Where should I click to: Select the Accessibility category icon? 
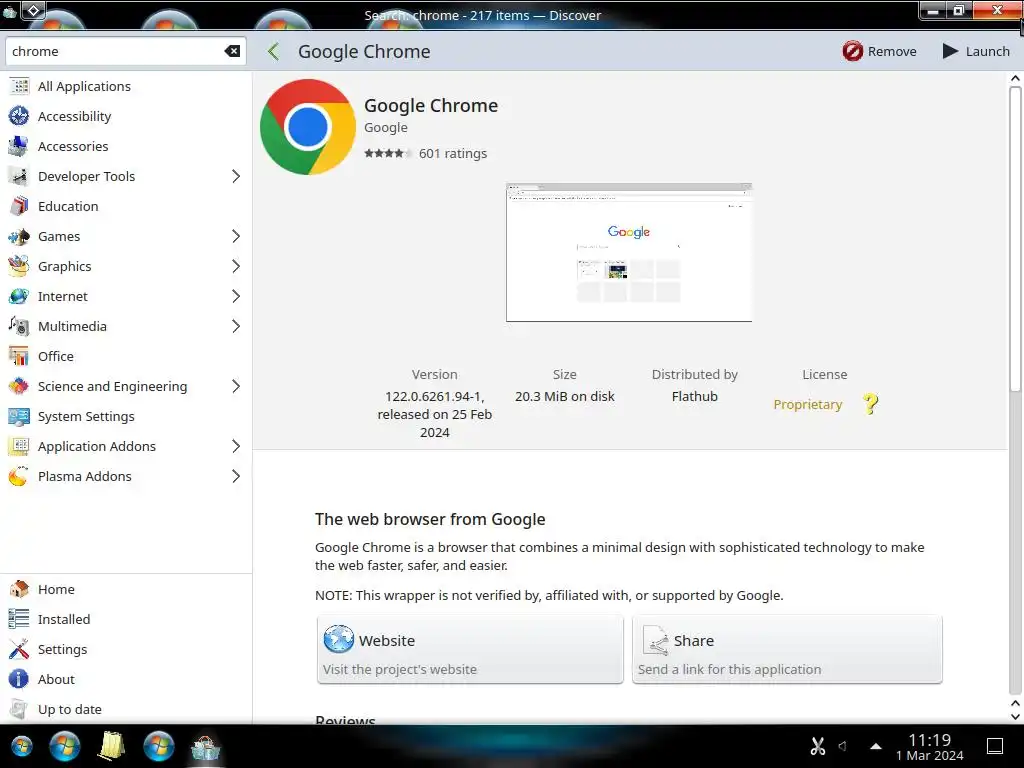[19, 116]
